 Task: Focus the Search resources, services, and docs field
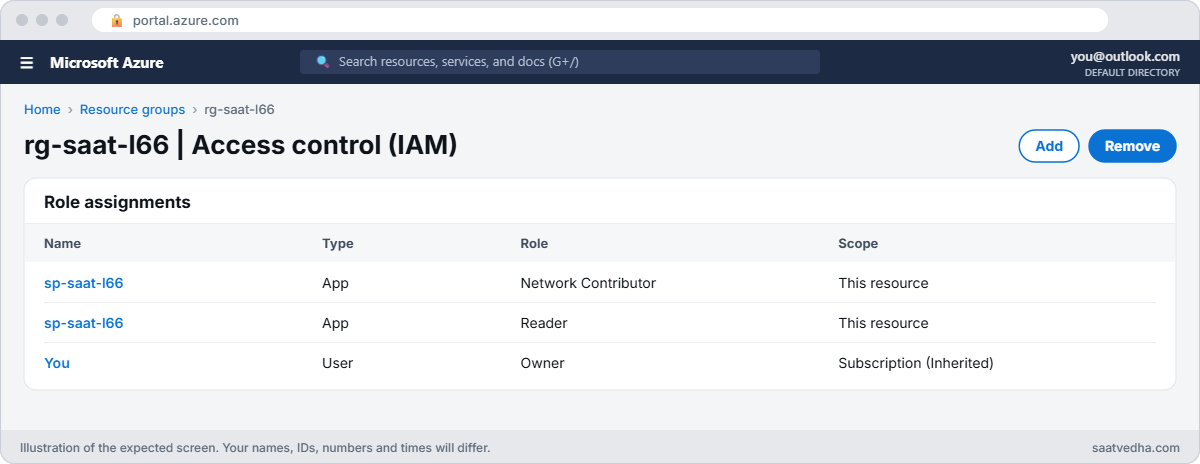coord(560,62)
